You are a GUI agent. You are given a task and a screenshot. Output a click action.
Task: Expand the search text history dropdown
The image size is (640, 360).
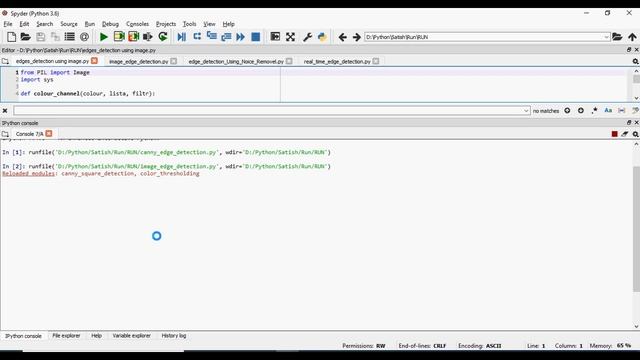coord(526,111)
